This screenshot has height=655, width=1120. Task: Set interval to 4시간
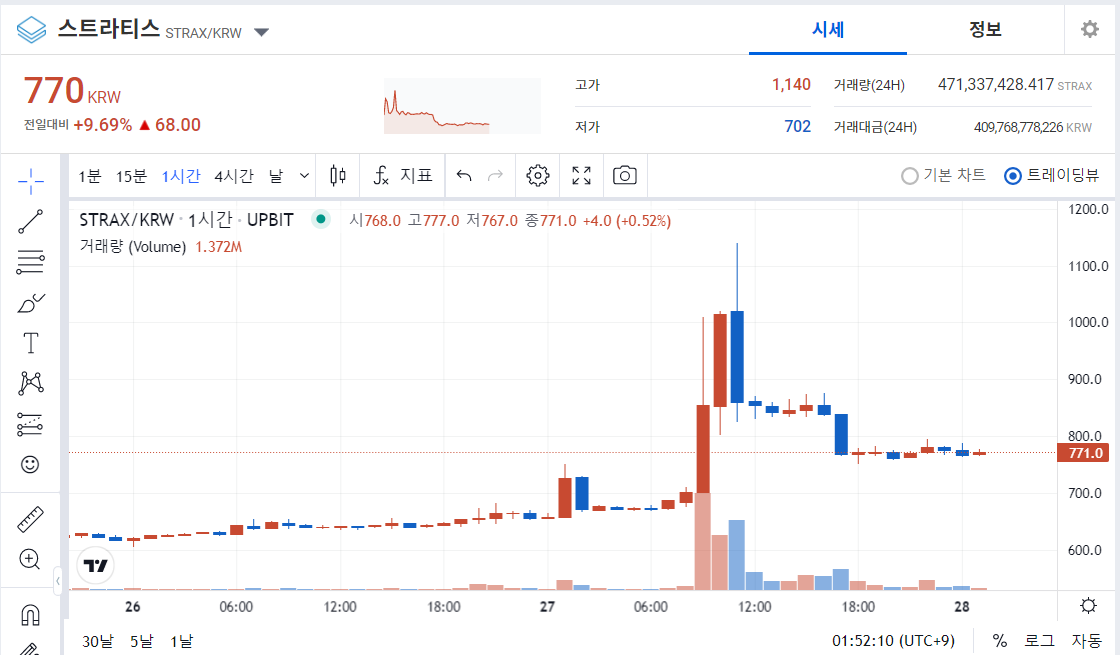point(234,176)
